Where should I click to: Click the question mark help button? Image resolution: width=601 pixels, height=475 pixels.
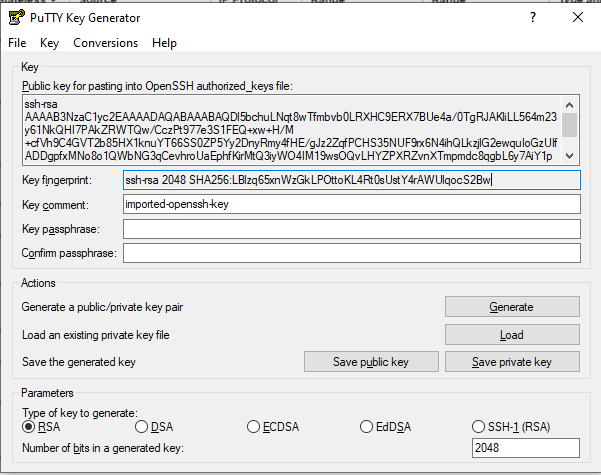[533, 17]
